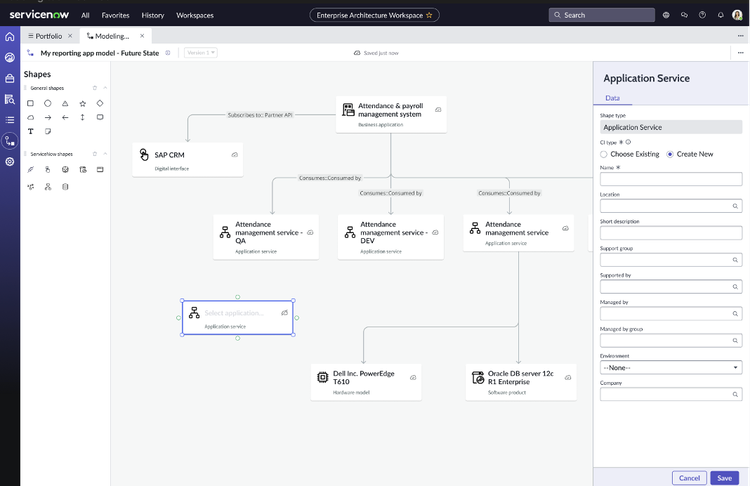750x486 pixels.
Task: Open the Version 1 dropdown
Action: 201,53
